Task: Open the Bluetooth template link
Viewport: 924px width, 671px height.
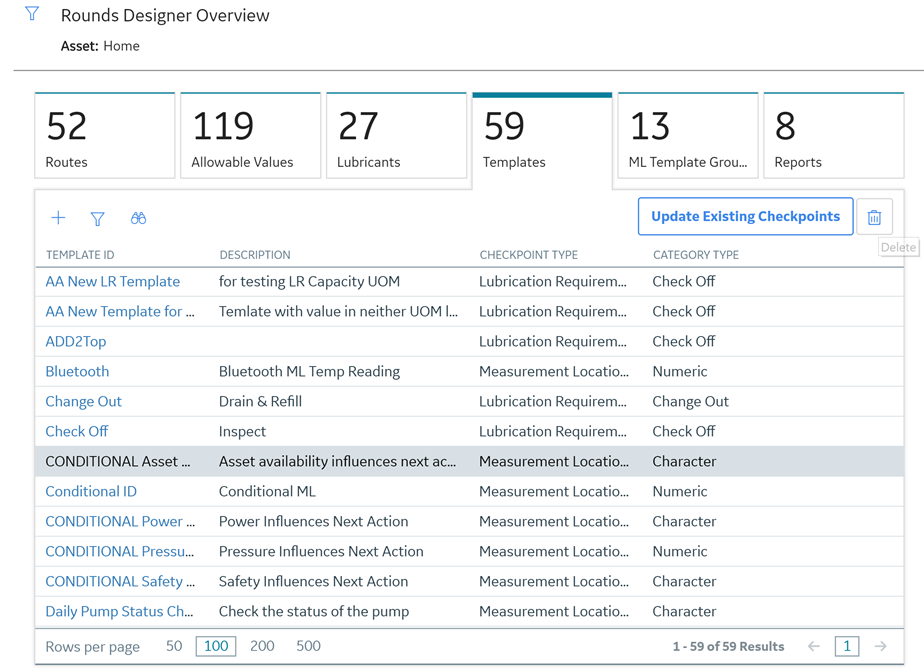Action: 77,372
